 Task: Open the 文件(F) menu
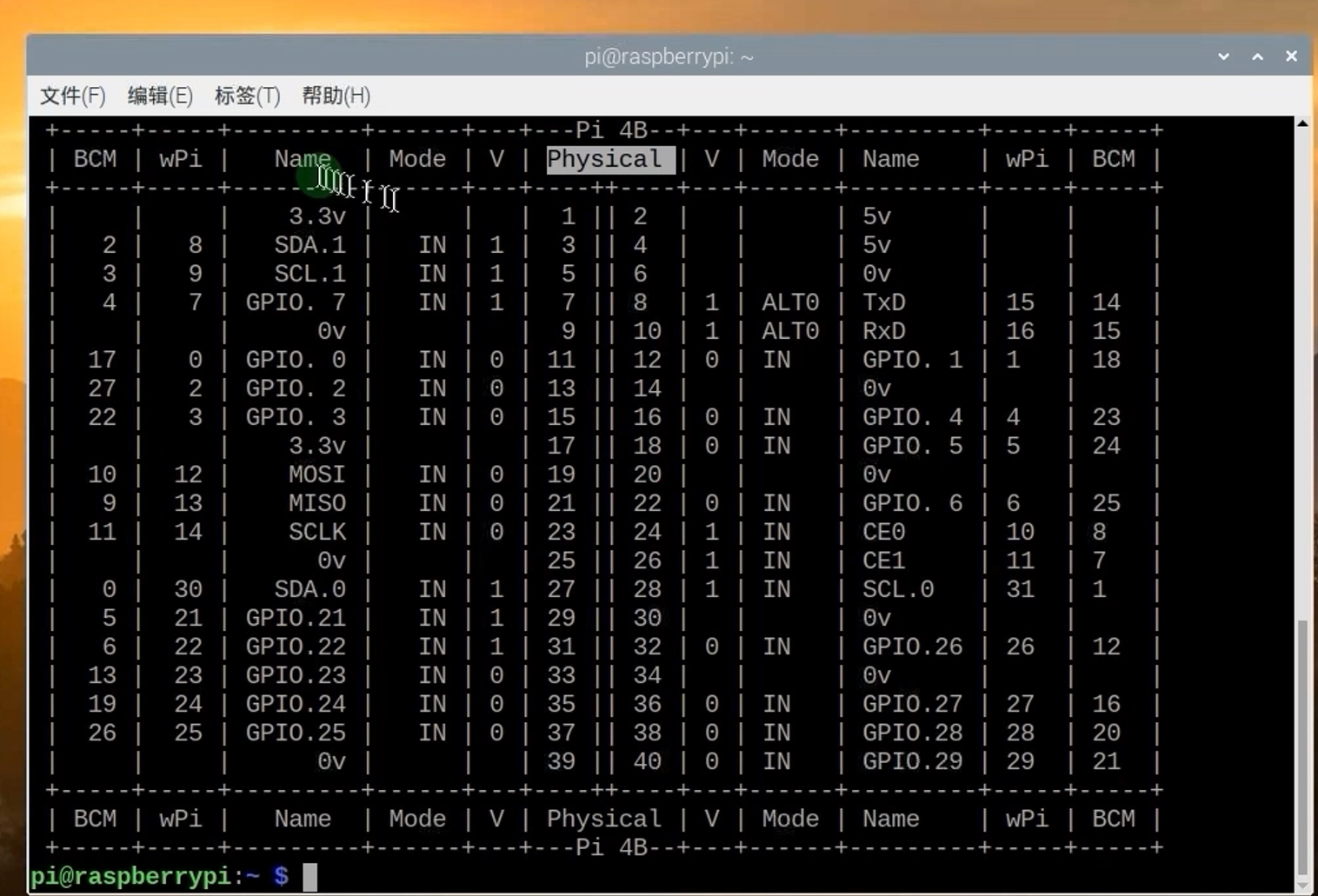[73, 96]
